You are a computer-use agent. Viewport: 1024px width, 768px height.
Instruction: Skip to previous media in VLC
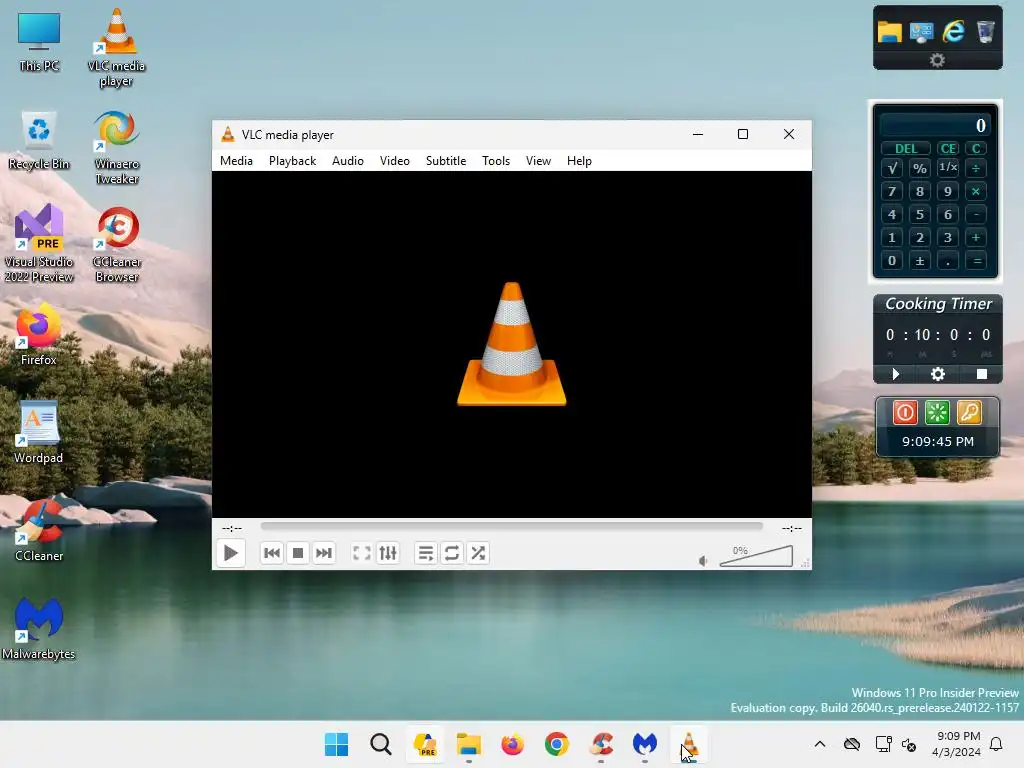272,553
